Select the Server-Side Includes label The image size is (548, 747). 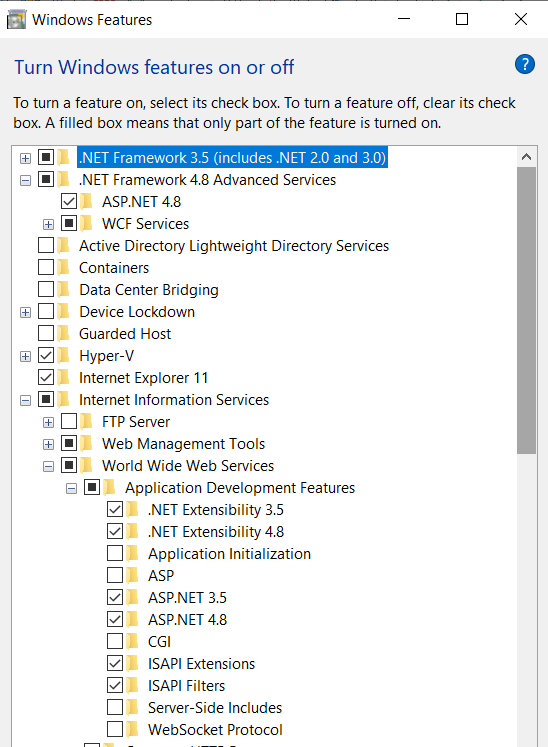click(215, 707)
